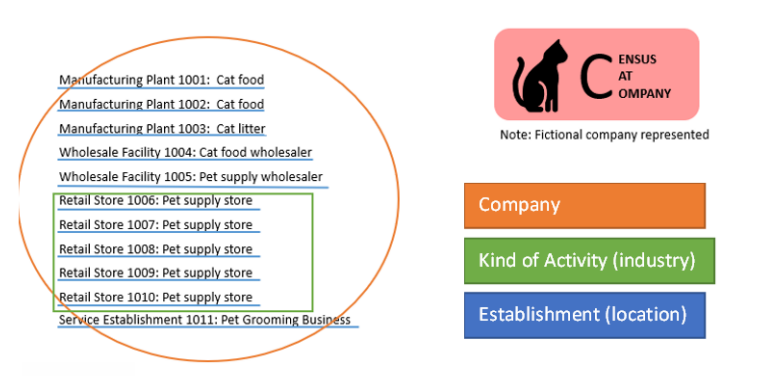The width and height of the screenshot is (766, 376).
Task: Open Wholesale Facility 1004 cat food wholesaler
Action: coord(185,152)
